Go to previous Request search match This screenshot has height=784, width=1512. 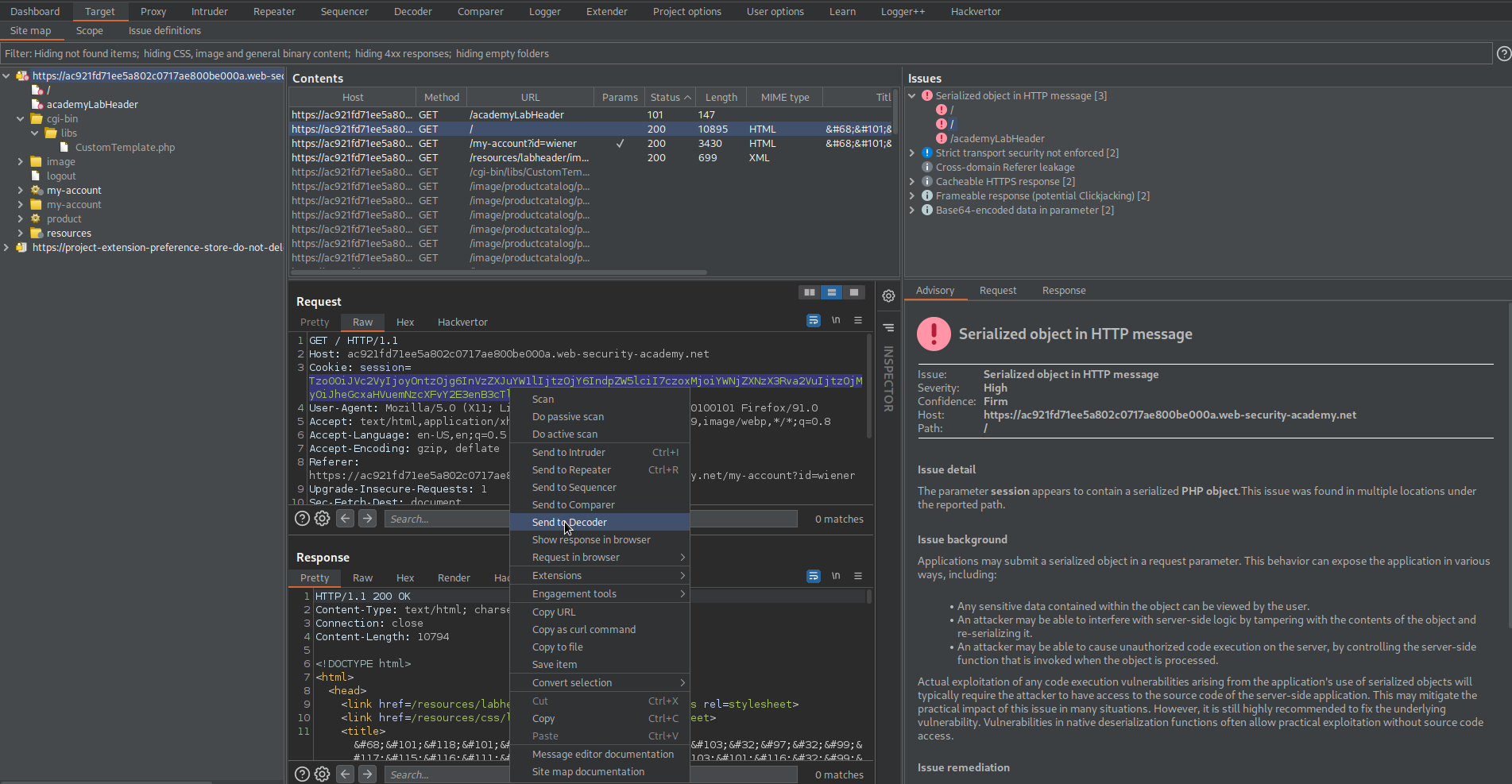pyautogui.click(x=345, y=519)
